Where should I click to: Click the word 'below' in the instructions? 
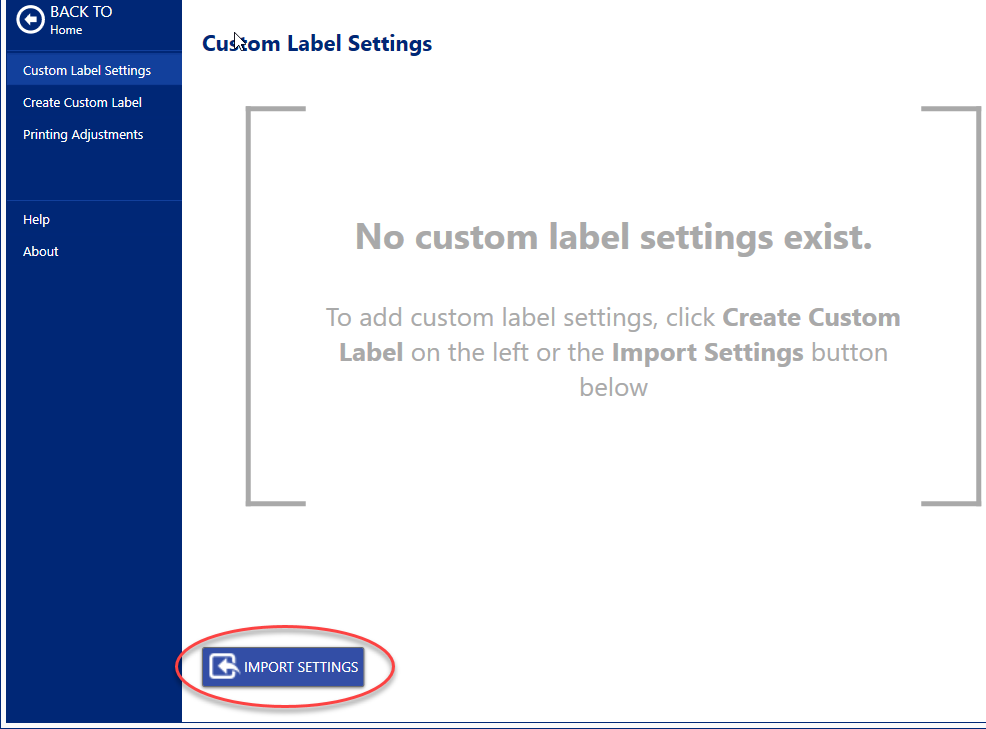pyautogui.click(x=613, y=388)
